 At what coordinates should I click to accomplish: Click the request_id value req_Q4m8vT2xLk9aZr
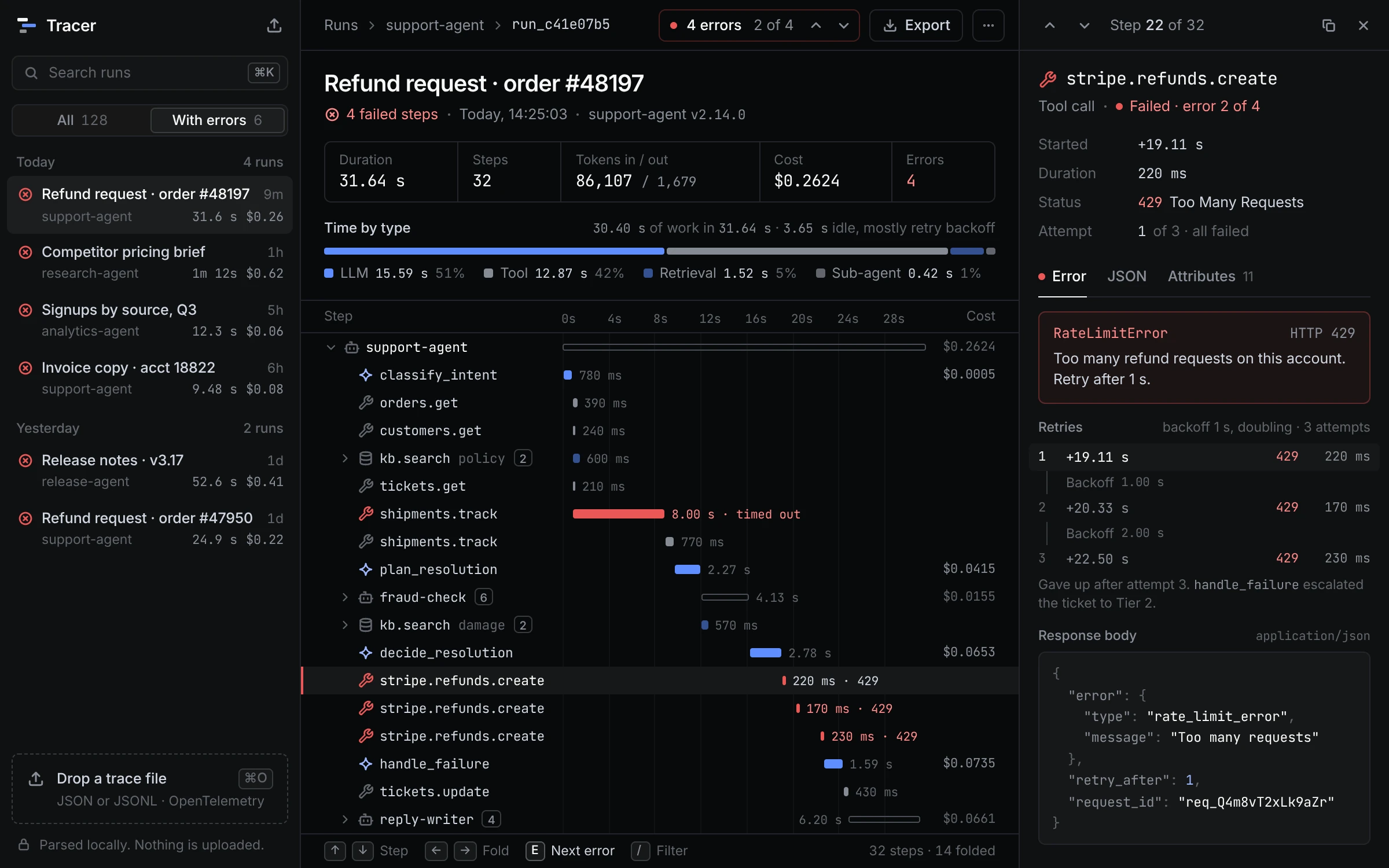[x=1256, y=802]
